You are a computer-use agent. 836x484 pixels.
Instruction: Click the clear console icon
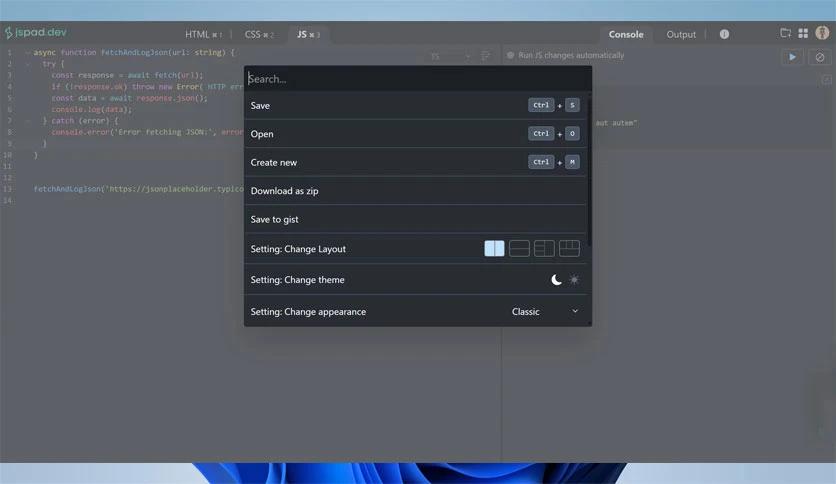[x=820, y=57]
